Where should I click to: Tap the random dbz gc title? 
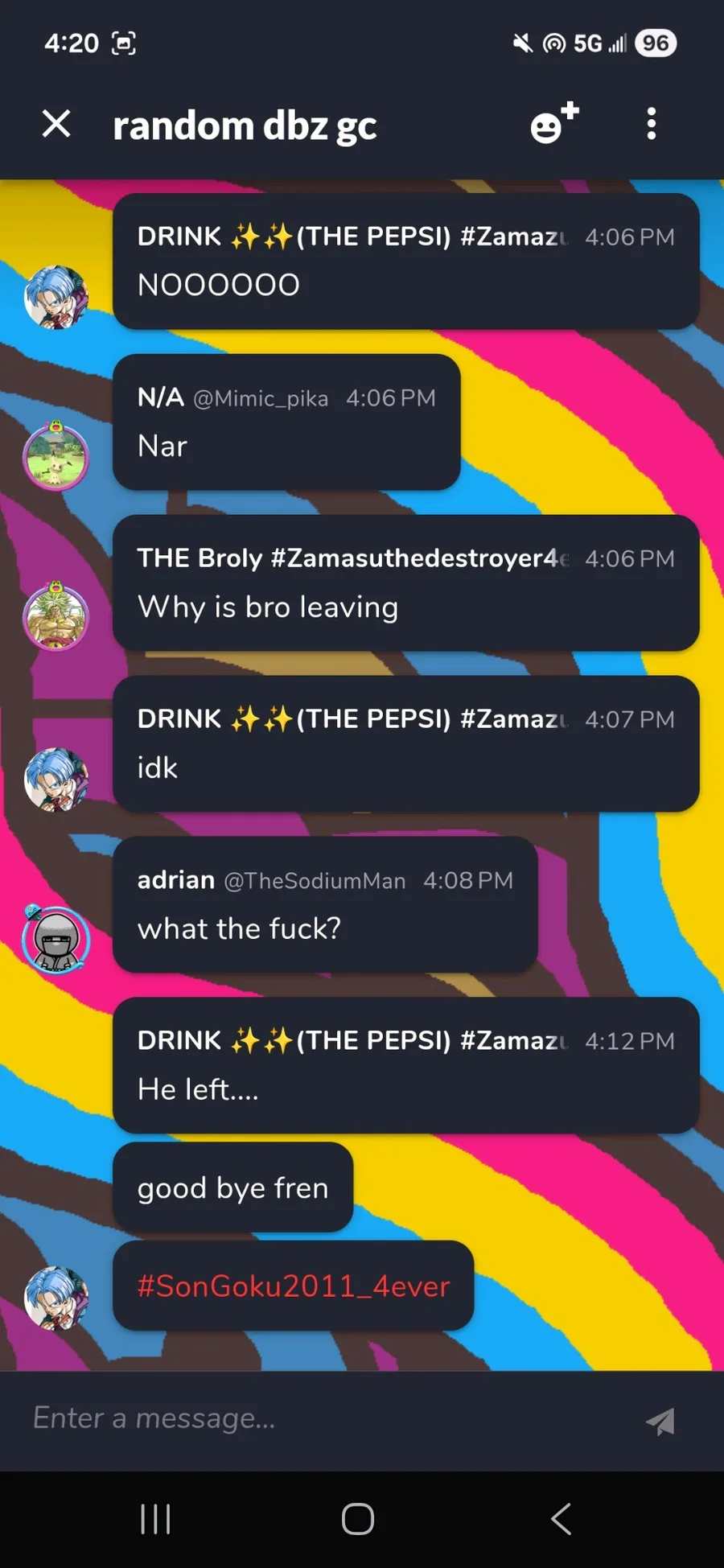click(x=245, y=126)
